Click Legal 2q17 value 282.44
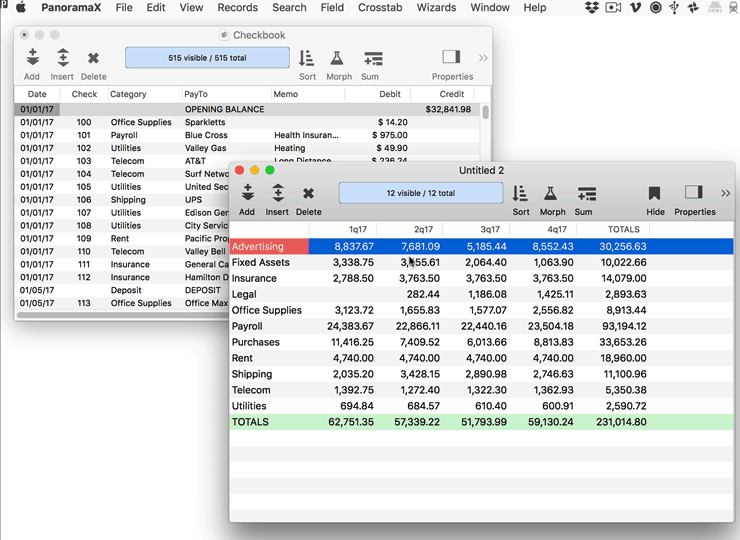The width and height of the screenshot is (740, 540). (423, 294)
